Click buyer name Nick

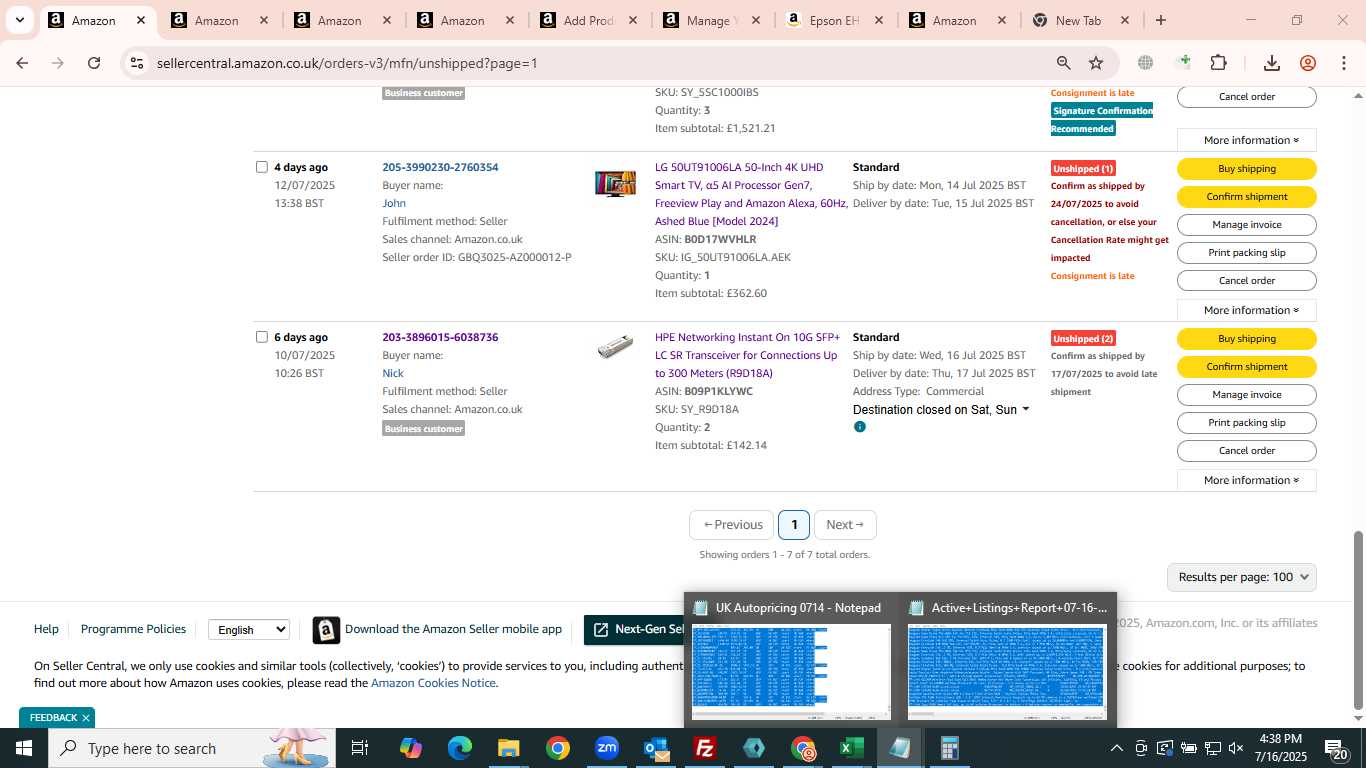(393, 373)
